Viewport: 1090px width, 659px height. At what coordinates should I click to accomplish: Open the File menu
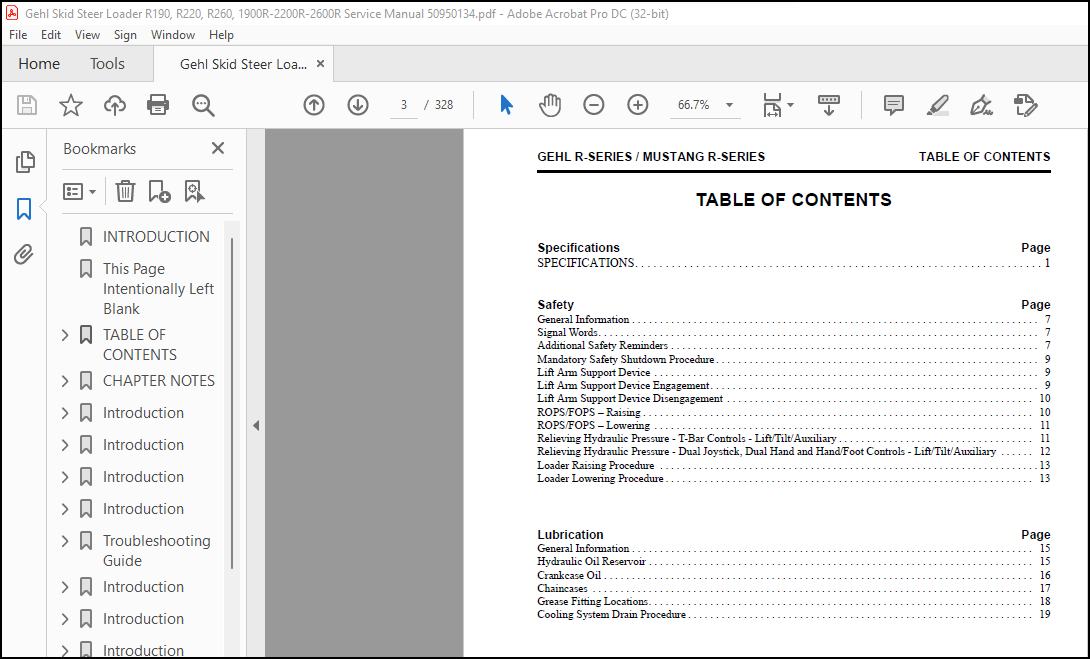[x=18, y=35]
